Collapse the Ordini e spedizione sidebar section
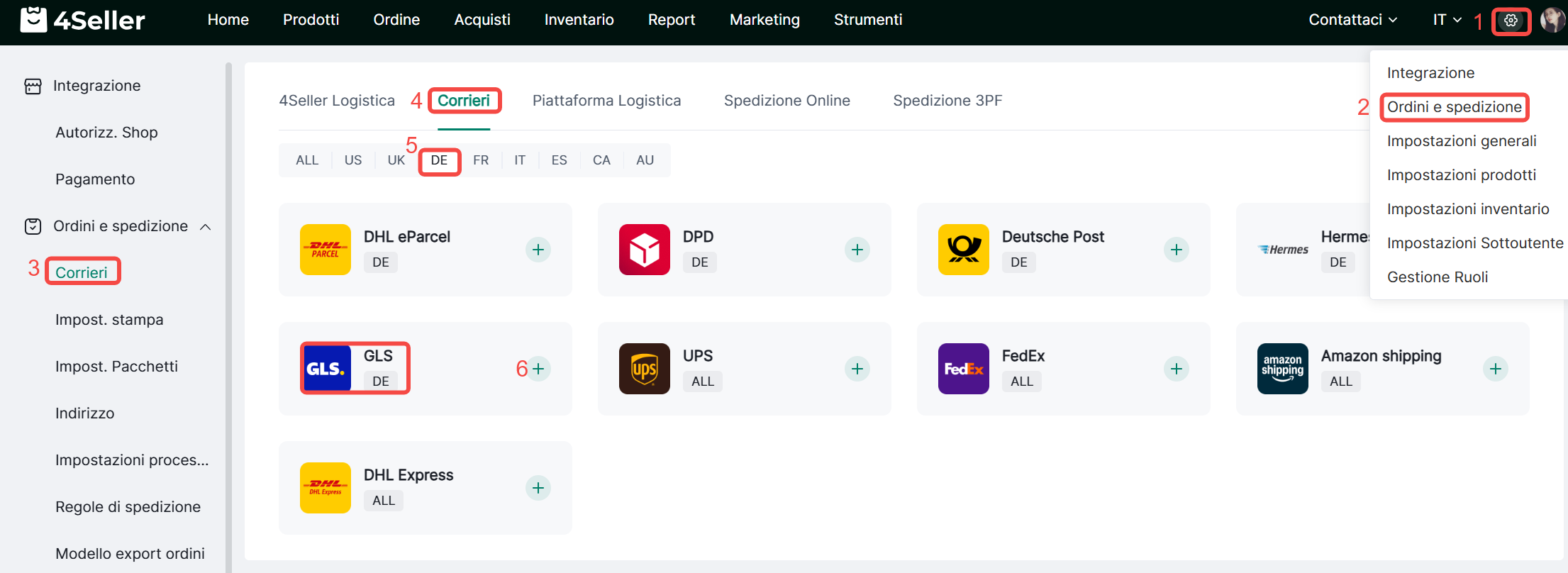This screenshot has height=573, width=1568. (x=206, y=227)
